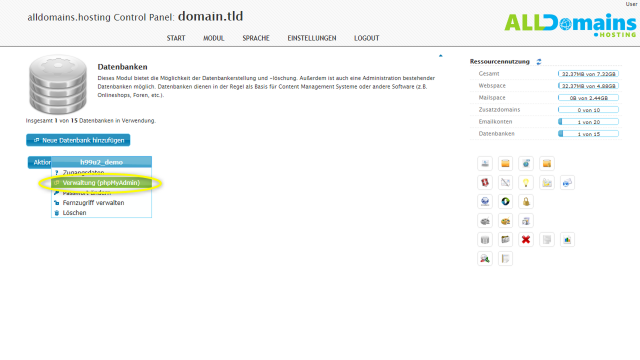Click the Gesamt resource label

[x=489, y=74]
